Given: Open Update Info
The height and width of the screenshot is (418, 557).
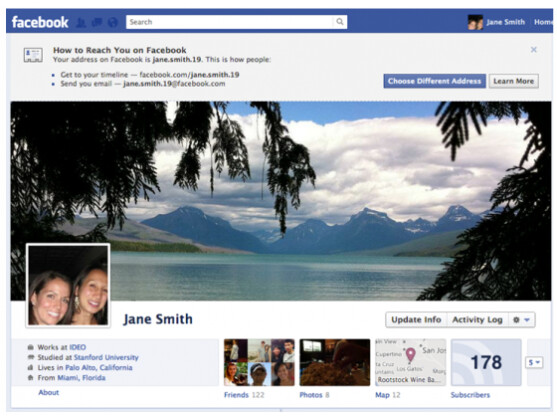Looking at the screenshot, I should pos(416,320).
